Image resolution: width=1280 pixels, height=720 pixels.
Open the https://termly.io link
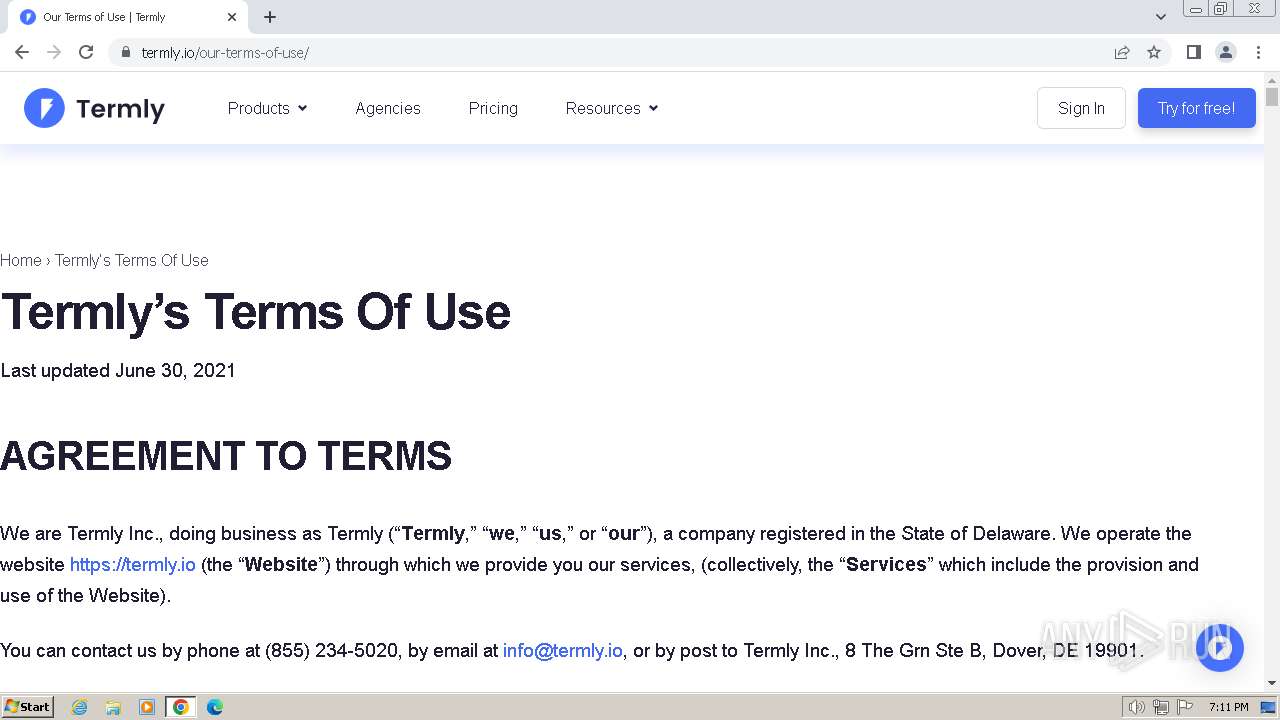(x=133, y=564)
